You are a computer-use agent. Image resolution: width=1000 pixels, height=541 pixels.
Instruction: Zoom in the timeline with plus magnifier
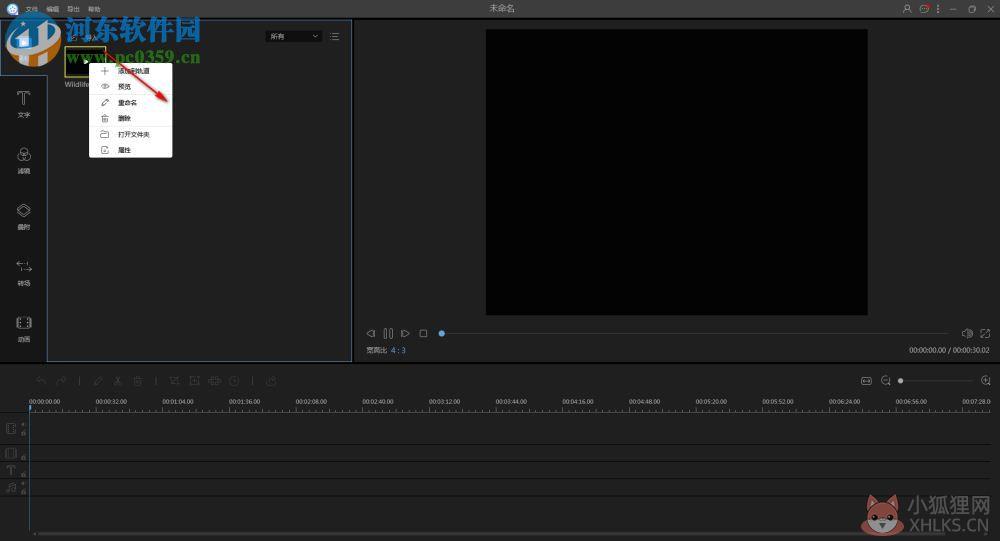pyautogui.click(x=985, y=381)
